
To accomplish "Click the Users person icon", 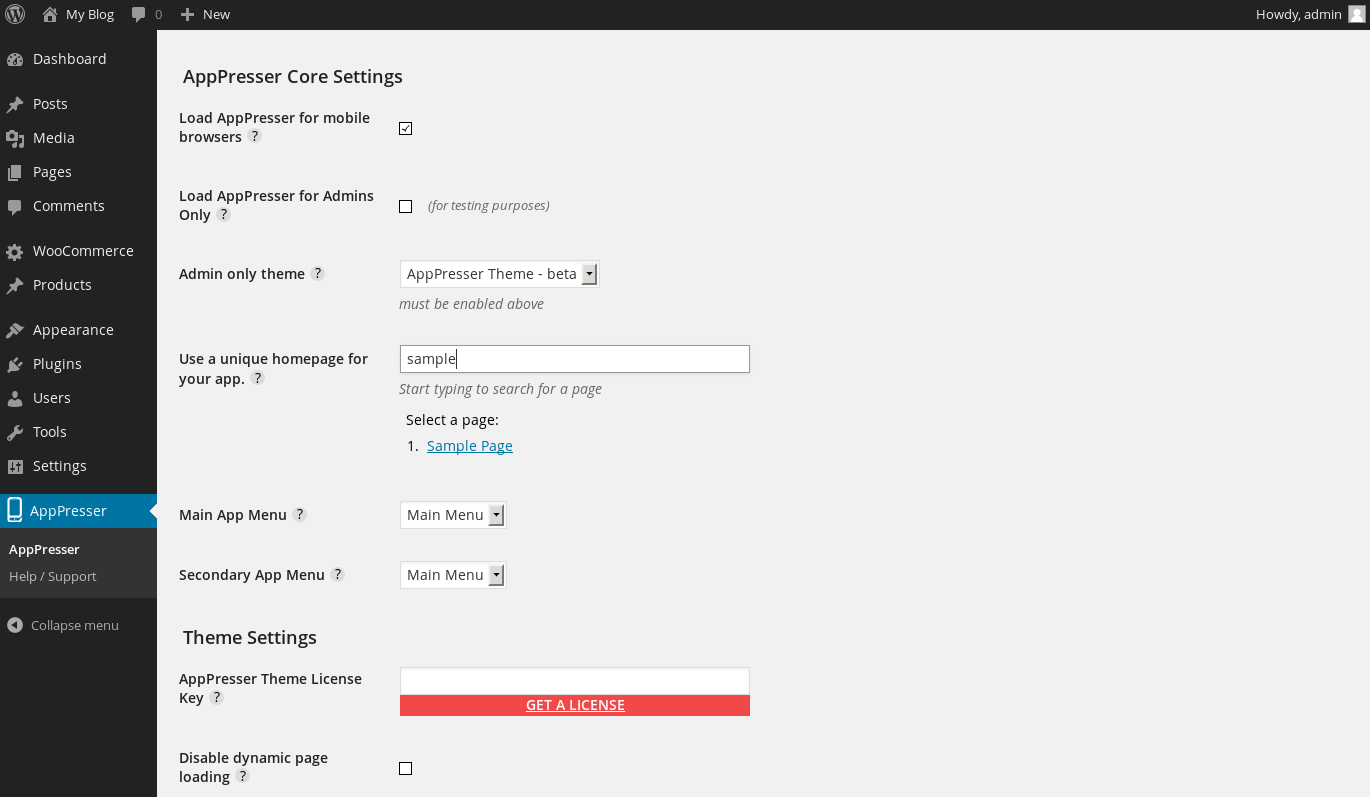I will pos(14,398).
